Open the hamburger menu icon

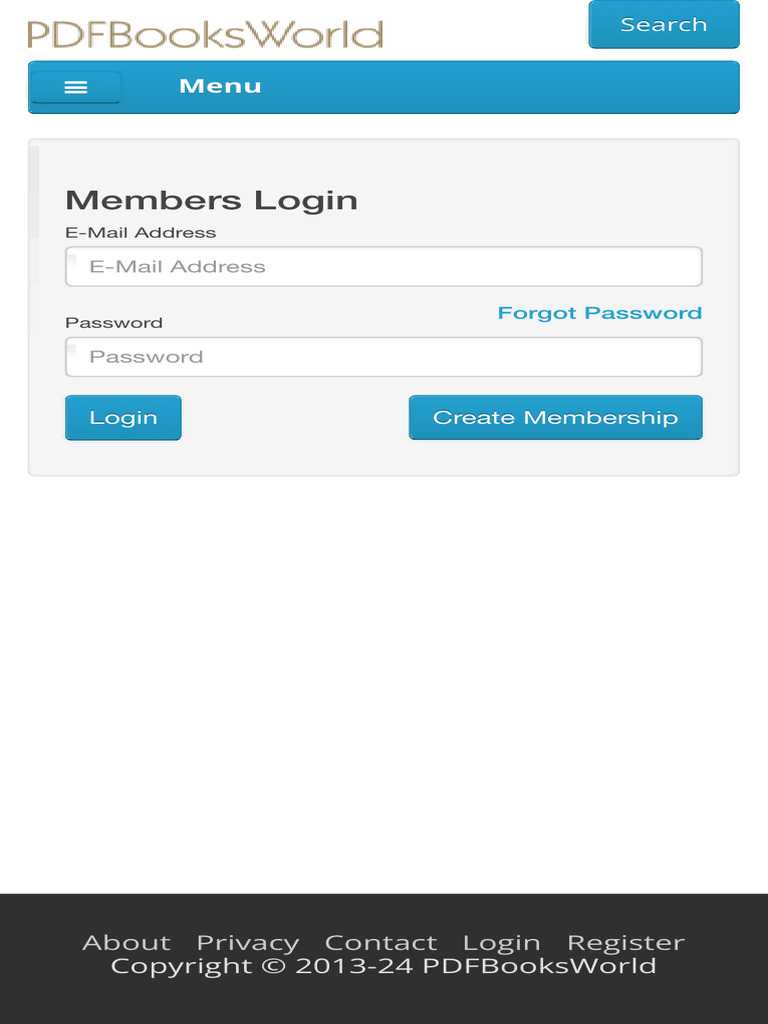tap(76, 87)
